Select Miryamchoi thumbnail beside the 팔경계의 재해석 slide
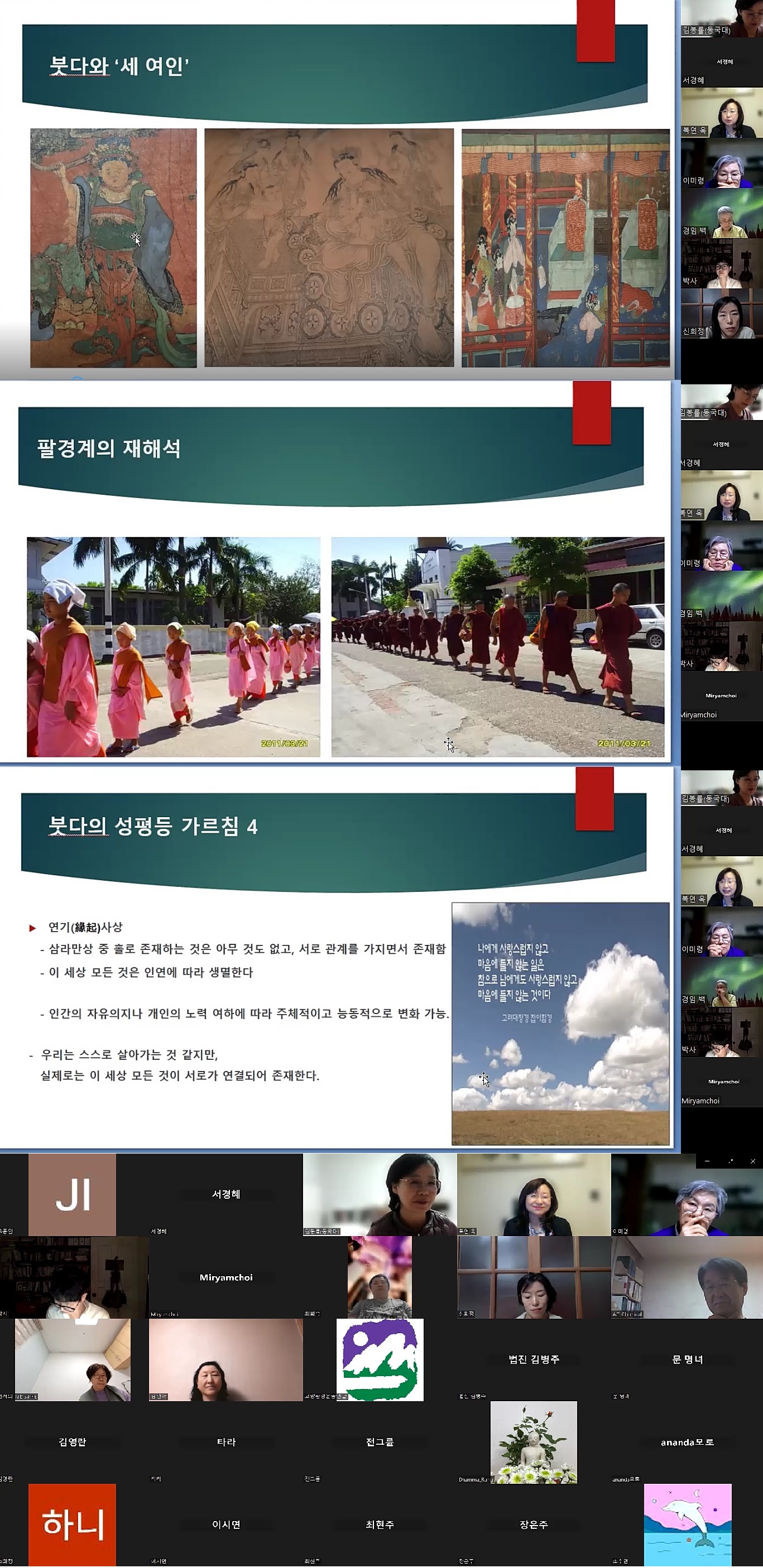The image size is (763, 1568). tap(722, 697)
